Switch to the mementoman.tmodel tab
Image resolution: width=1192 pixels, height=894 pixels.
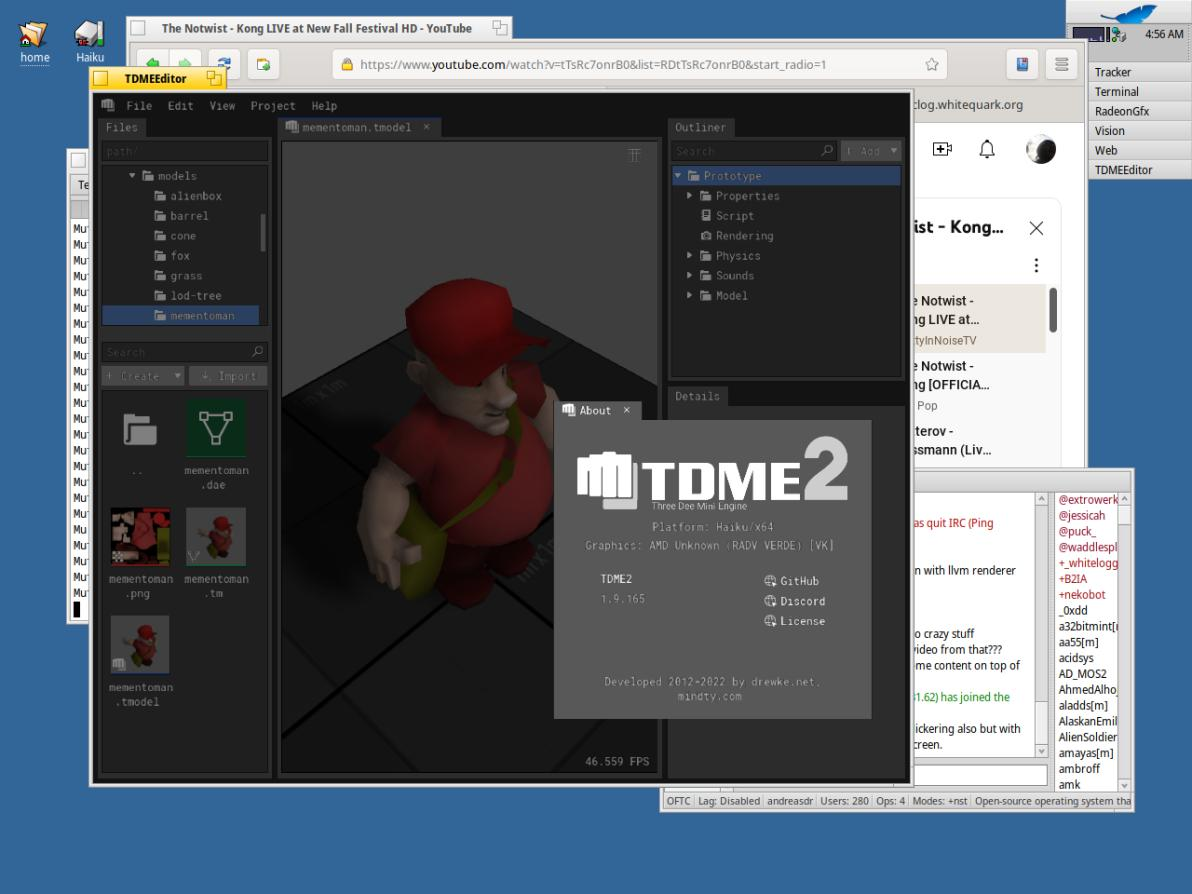(356, 128)
